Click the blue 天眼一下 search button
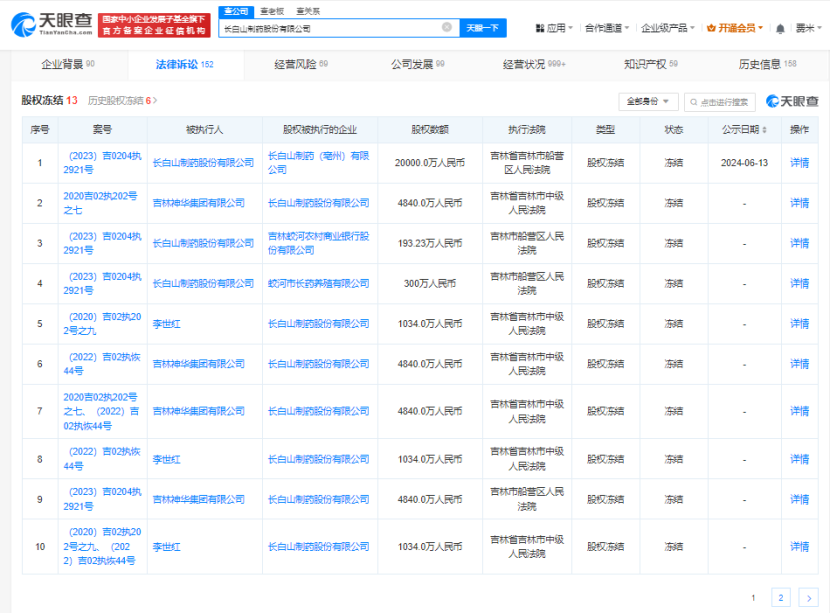 (x=482, y=27)
